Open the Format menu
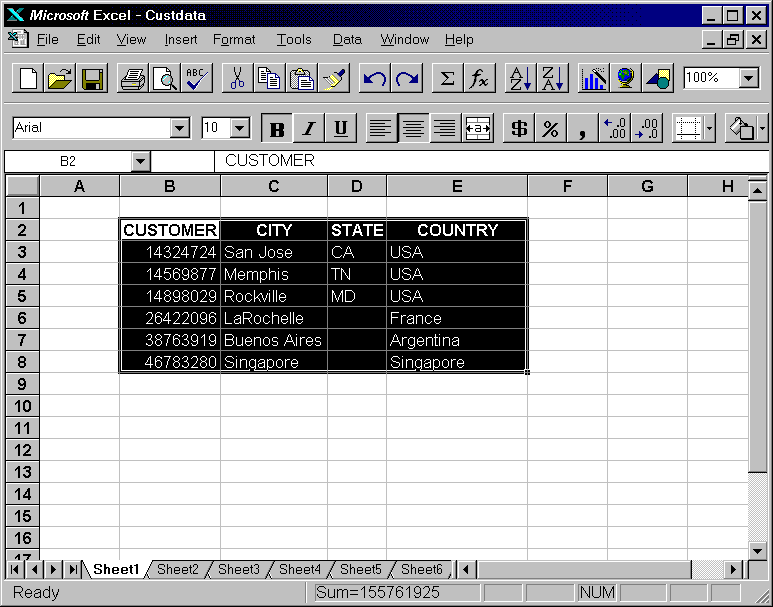 [234, 40]
